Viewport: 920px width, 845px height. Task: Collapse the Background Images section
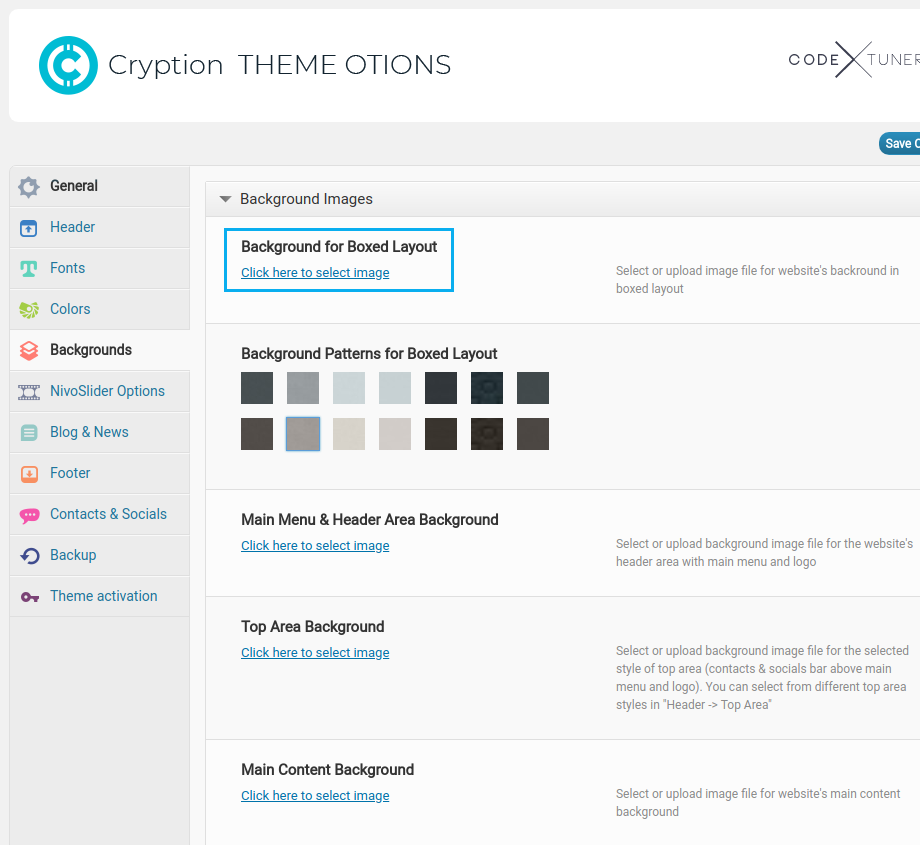(225, 199)
